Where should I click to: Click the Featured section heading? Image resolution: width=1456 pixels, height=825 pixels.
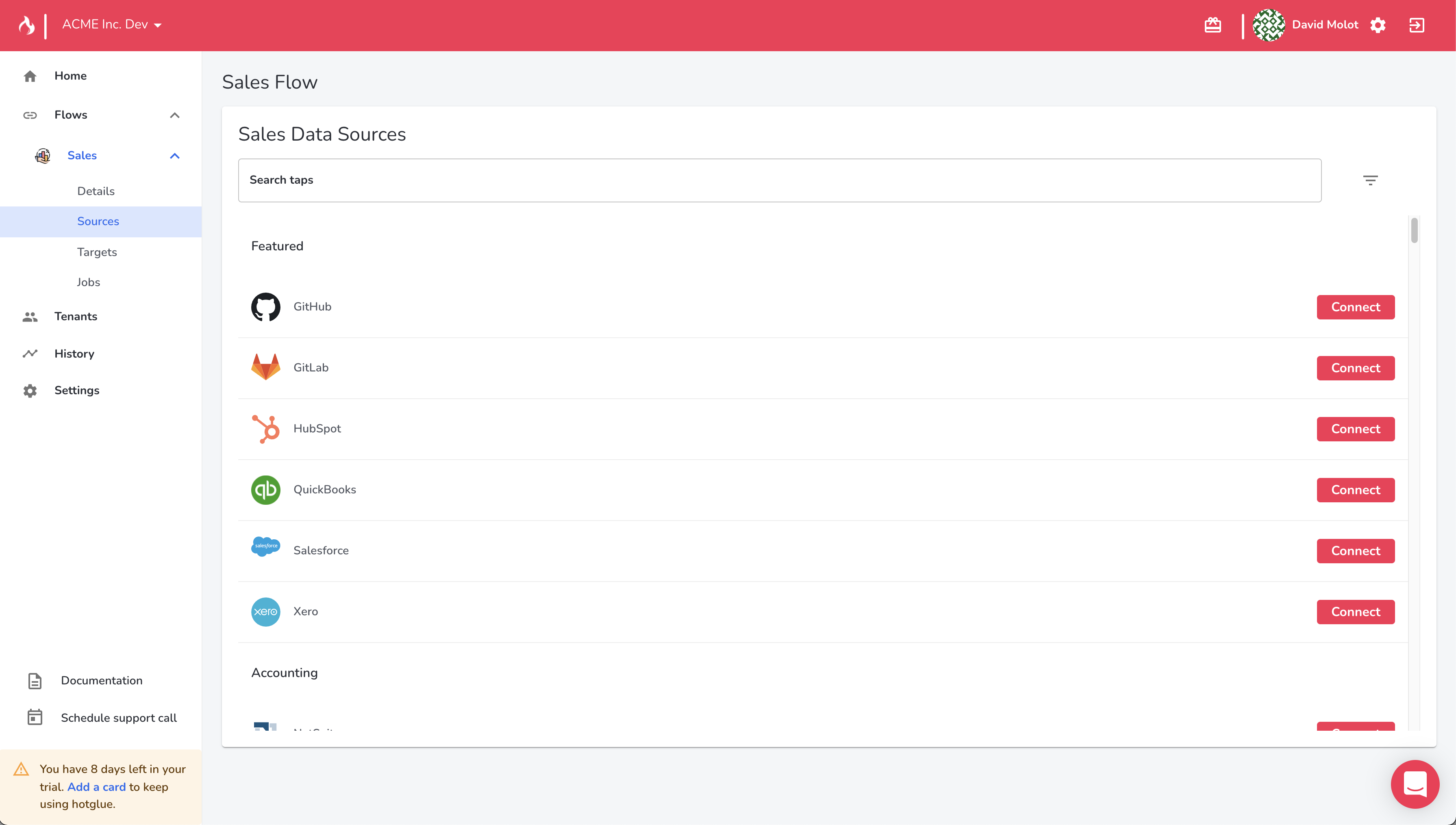click(277, 246)
